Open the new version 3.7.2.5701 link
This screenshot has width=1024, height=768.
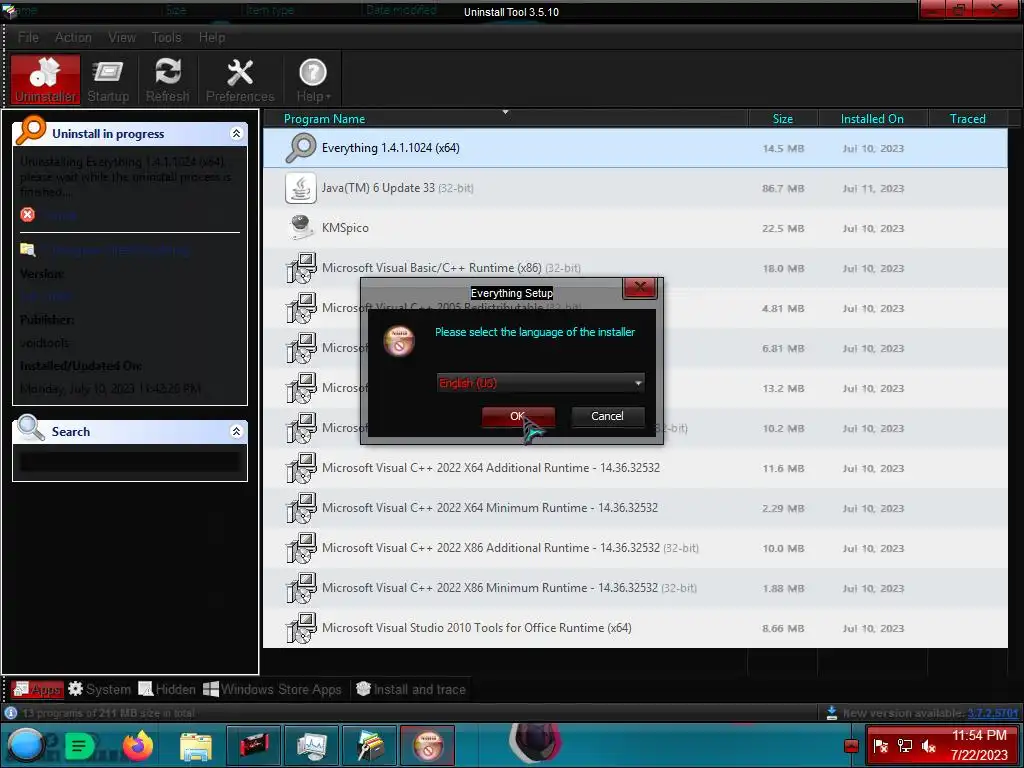click(993, 713)
